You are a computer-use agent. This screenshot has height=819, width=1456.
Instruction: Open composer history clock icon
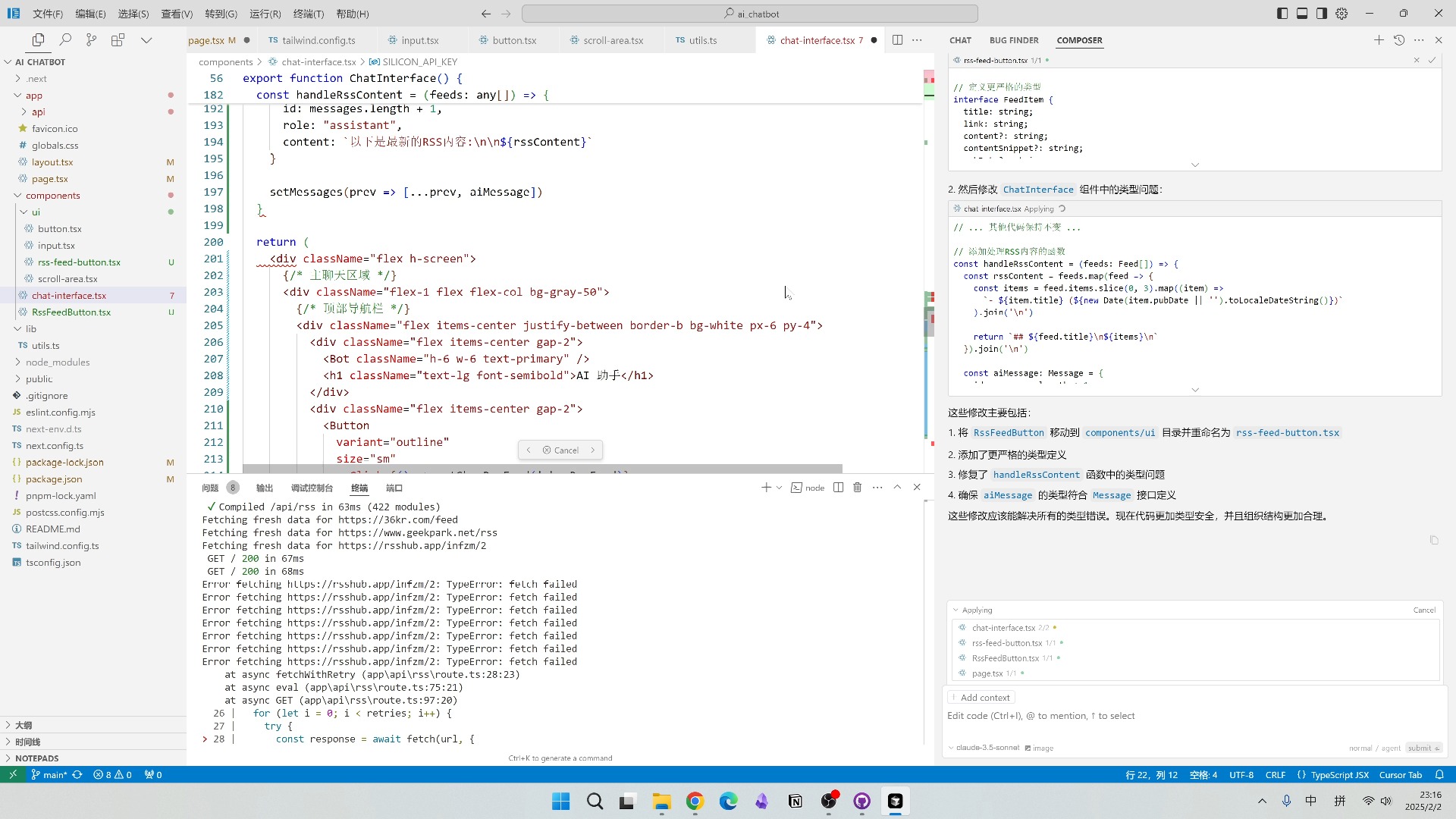pyautogui.click(x=1399, y=40)
